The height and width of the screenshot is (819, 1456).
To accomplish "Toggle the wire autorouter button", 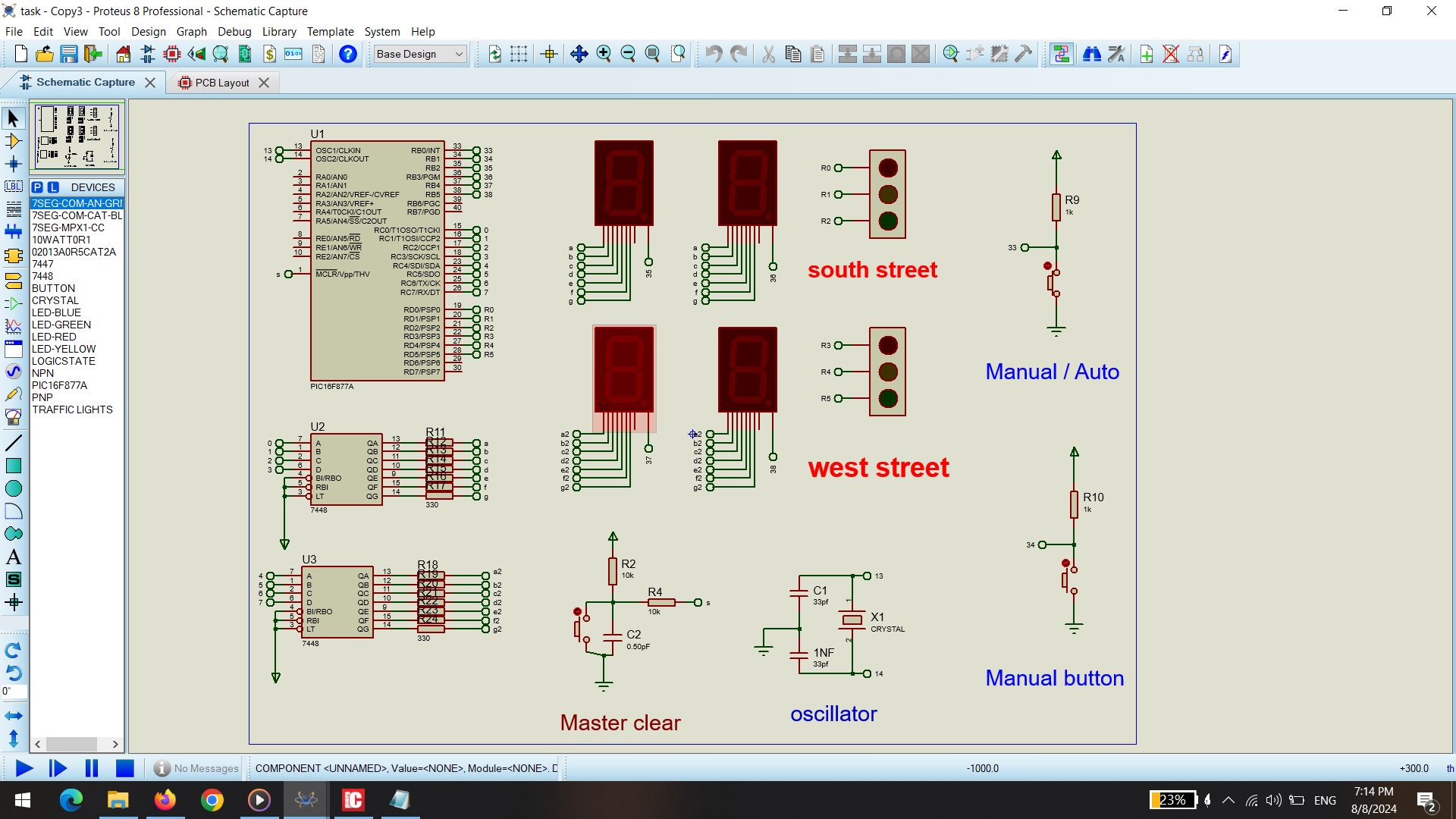I will (1061, 54).
